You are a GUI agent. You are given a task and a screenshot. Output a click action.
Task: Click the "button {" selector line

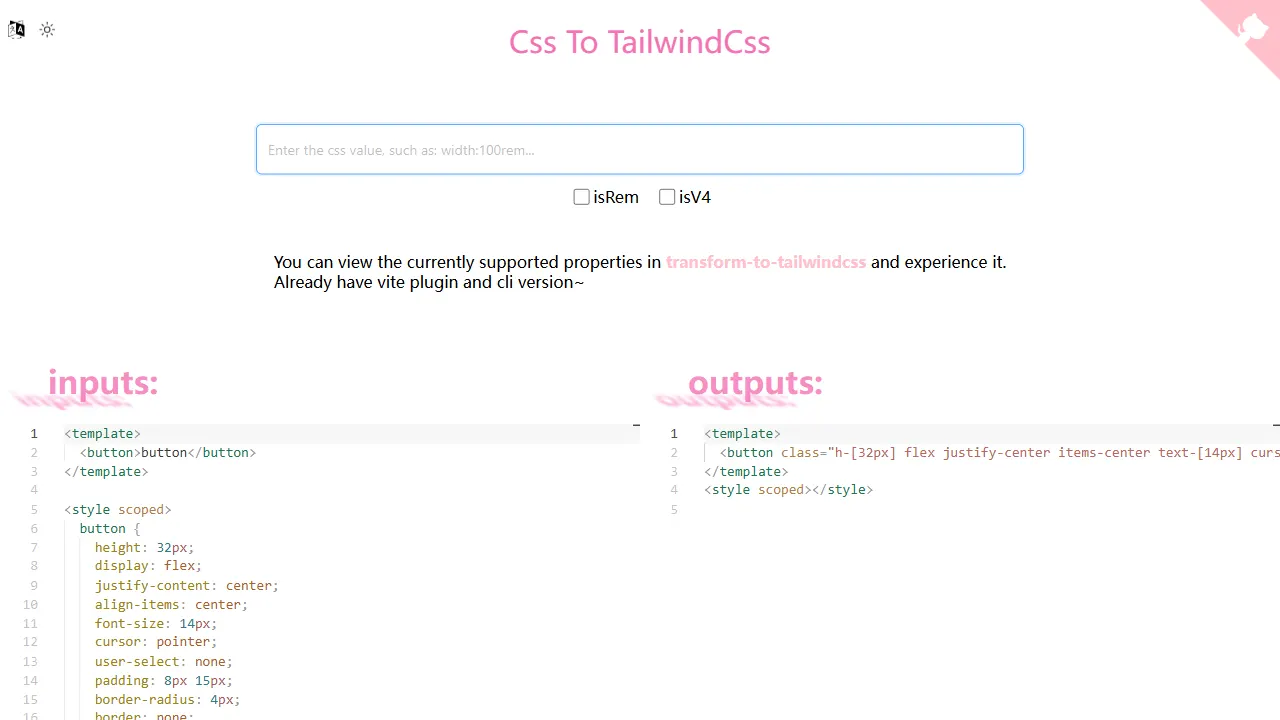(x=110, y=528)
